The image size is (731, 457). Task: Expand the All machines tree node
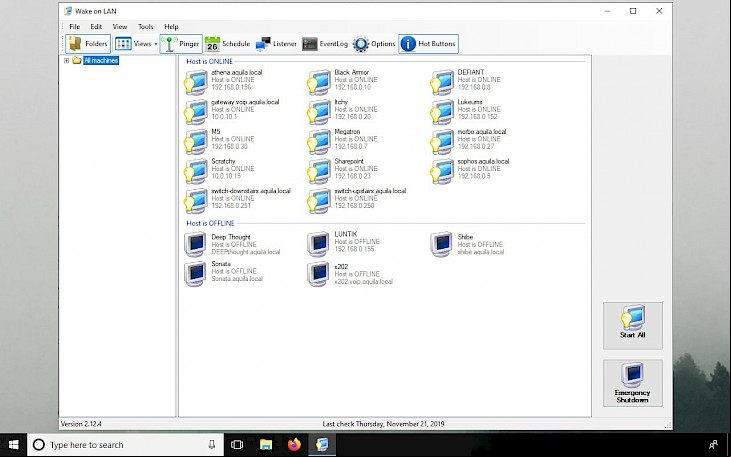point(66,61)
